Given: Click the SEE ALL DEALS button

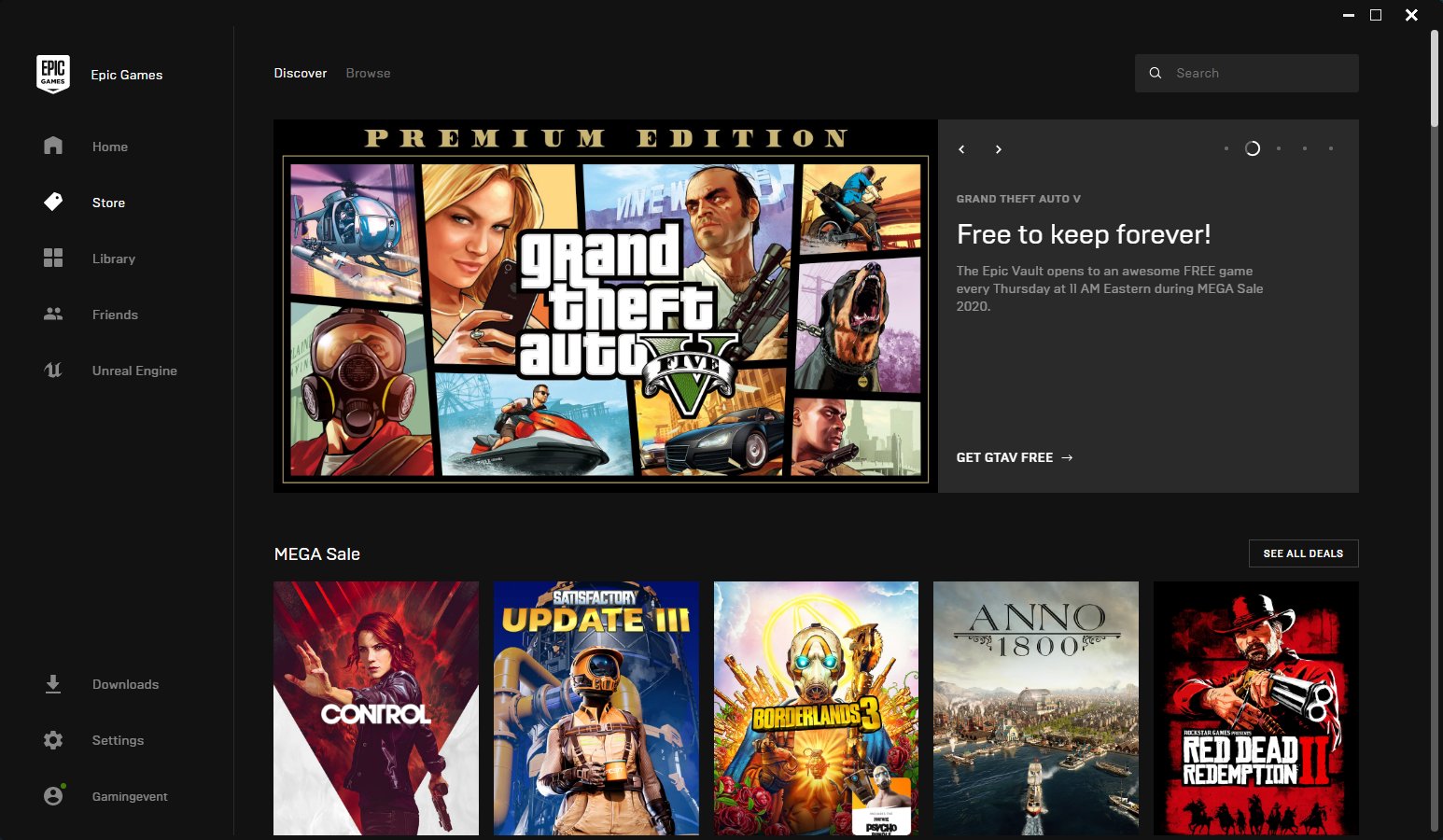Looking at the screenshot, I should (x=1303, y=553).
